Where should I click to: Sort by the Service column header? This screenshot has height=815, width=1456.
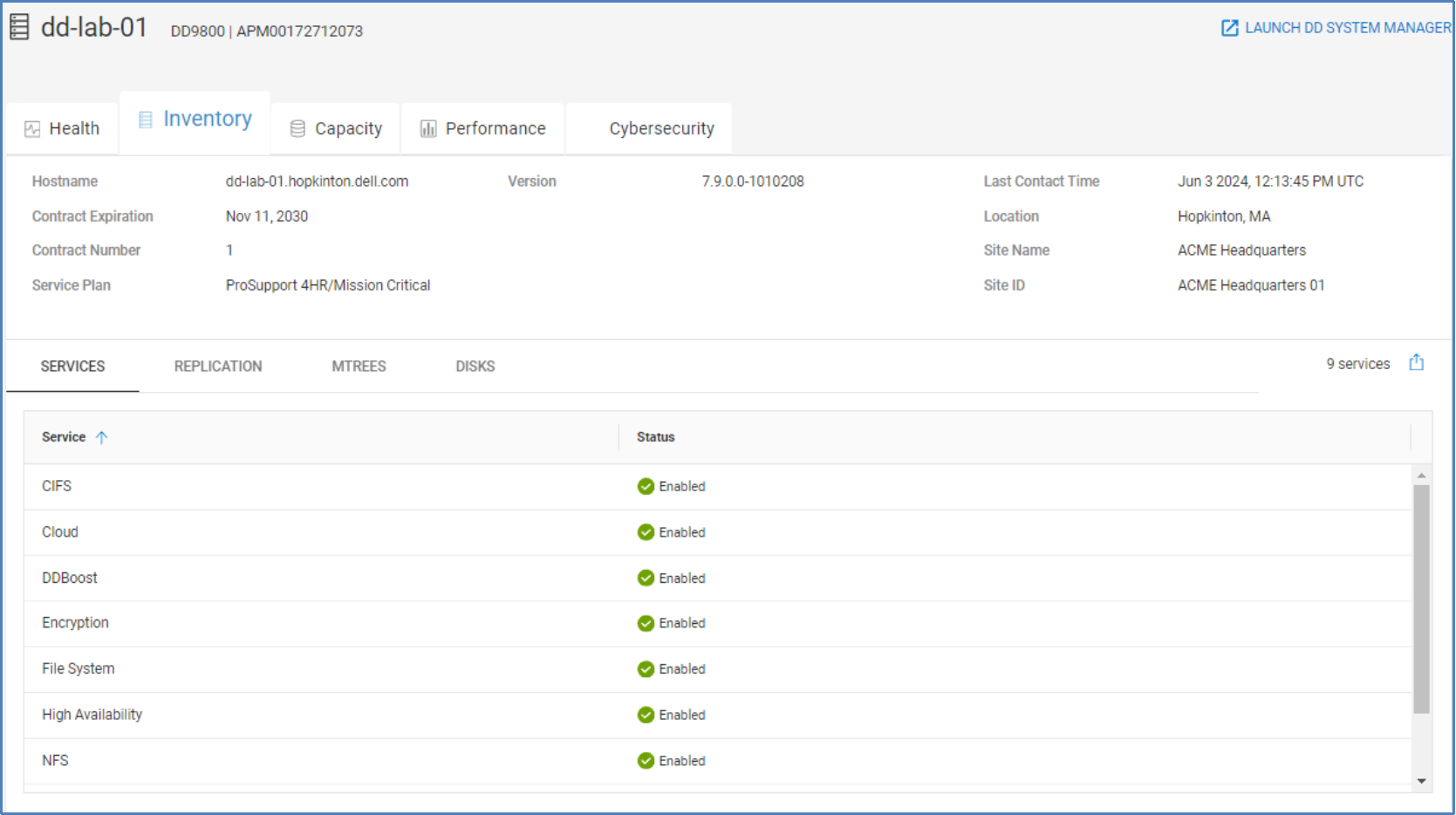click(64, 437)
